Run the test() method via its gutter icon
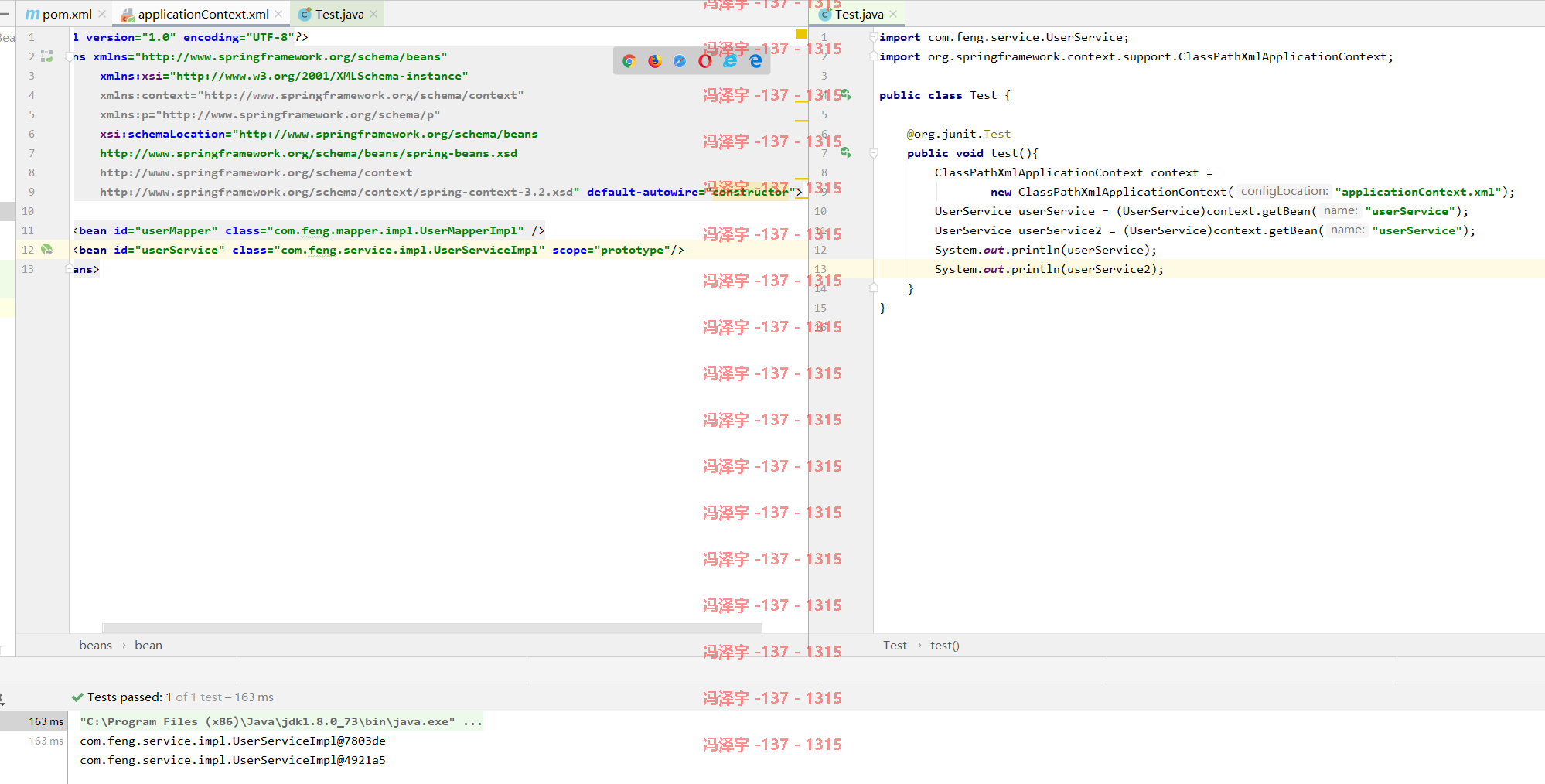The height and width of the screenshot is (784, 1545). (x=847, y=153)
